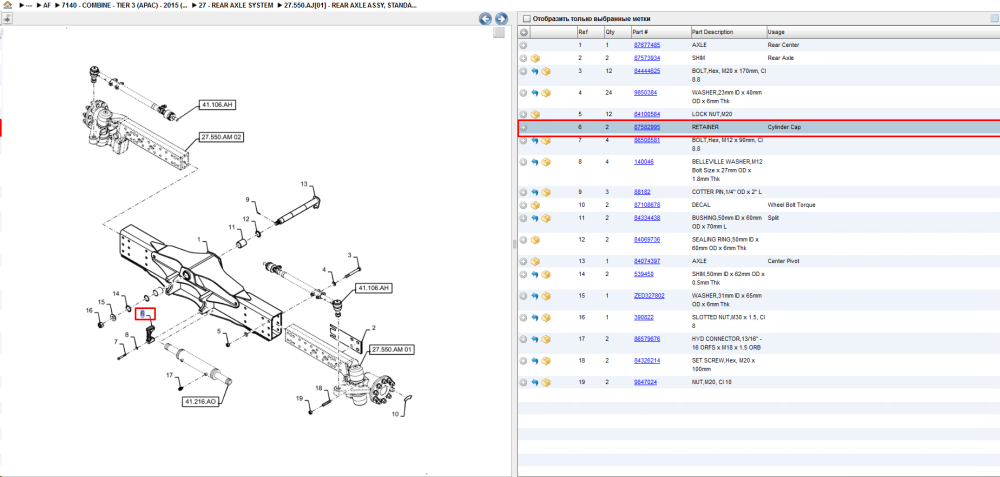Click blue arrow icon for ref 14 shim
Screen dimensions: 1000x477
[535, 274]
